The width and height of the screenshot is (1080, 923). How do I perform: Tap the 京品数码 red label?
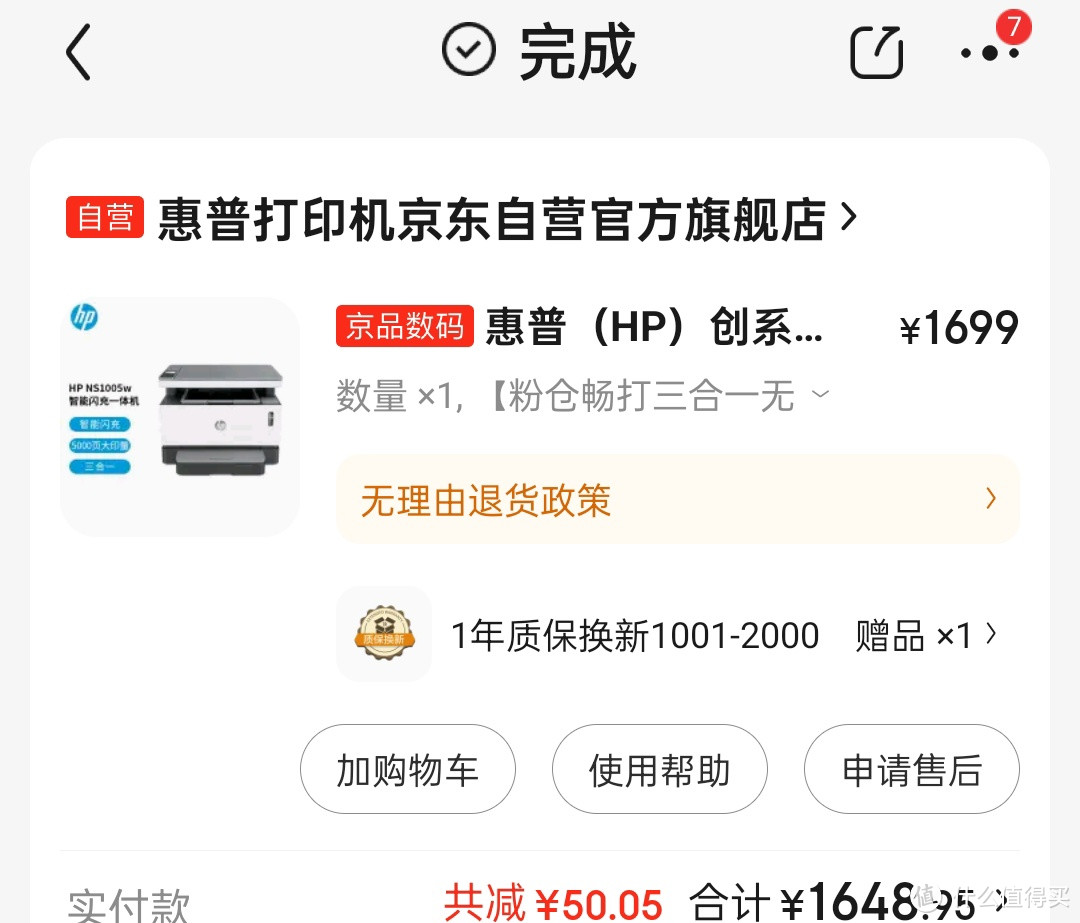click(x=405, y=326)
